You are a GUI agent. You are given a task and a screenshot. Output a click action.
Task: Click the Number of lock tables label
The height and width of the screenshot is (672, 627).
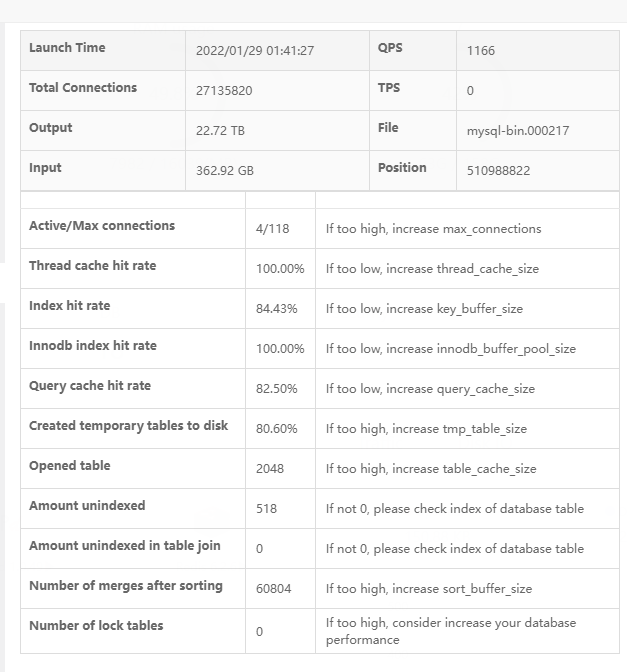(96, 626)
